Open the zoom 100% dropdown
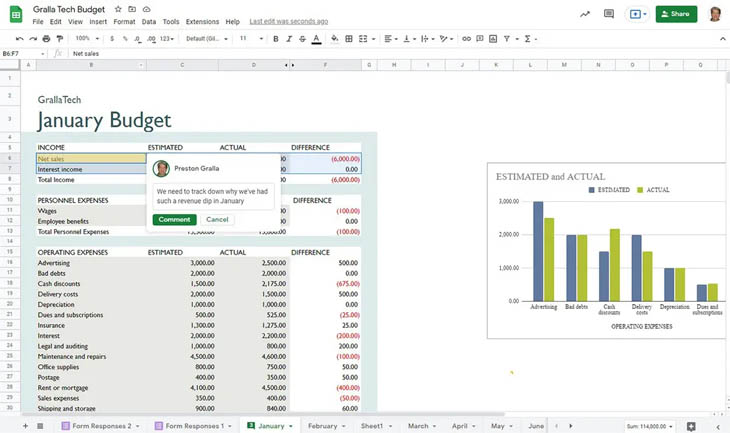Image resolution: width=730 pixels, height=433 pixels. 87,39
